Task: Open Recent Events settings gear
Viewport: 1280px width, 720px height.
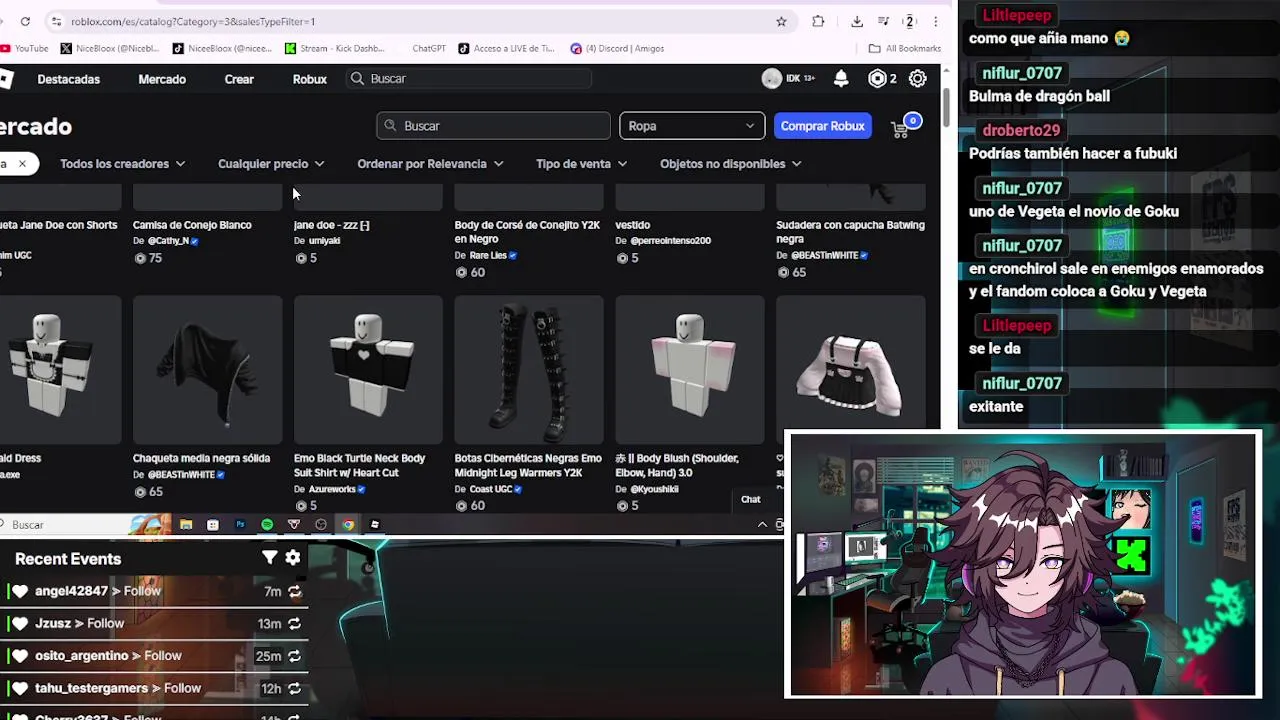Action: pos(293,558)
